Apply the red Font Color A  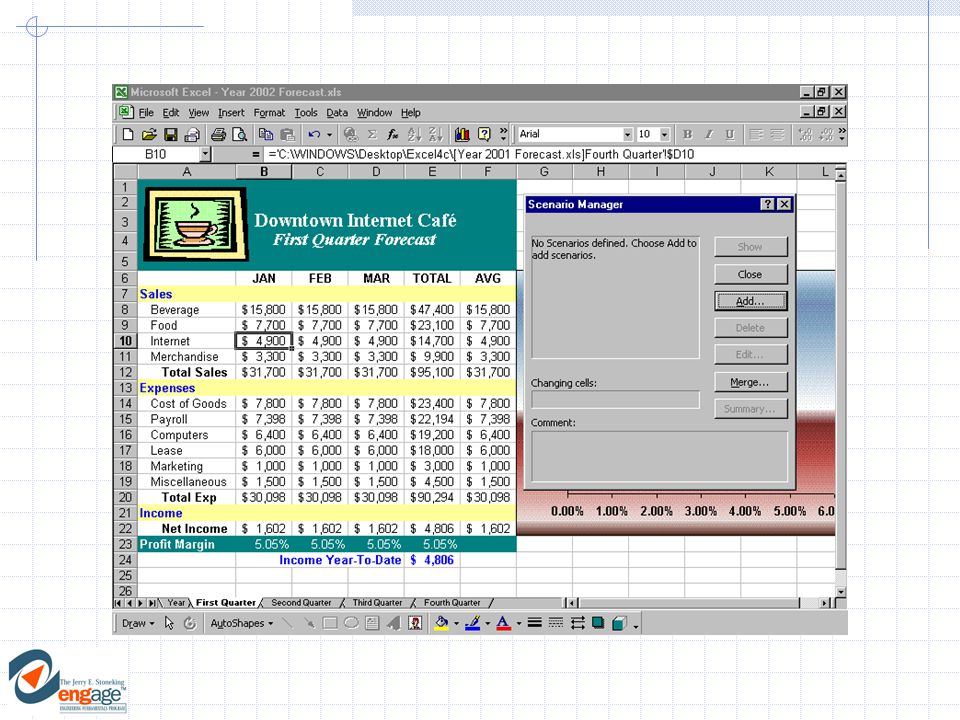coord(503,623)
